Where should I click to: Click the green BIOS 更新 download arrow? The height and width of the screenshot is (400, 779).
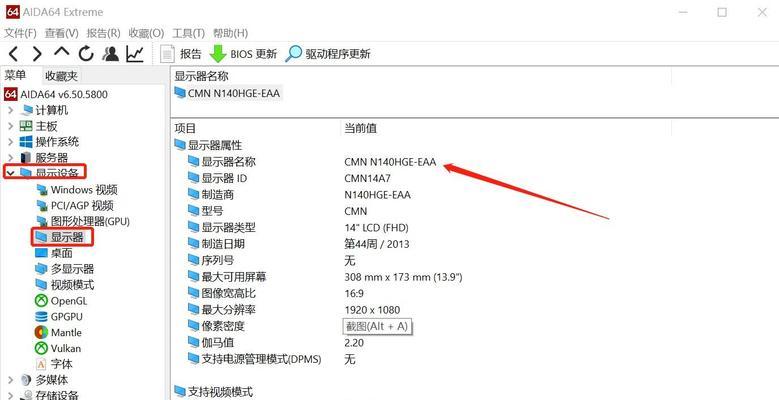(x=218, y=54)
